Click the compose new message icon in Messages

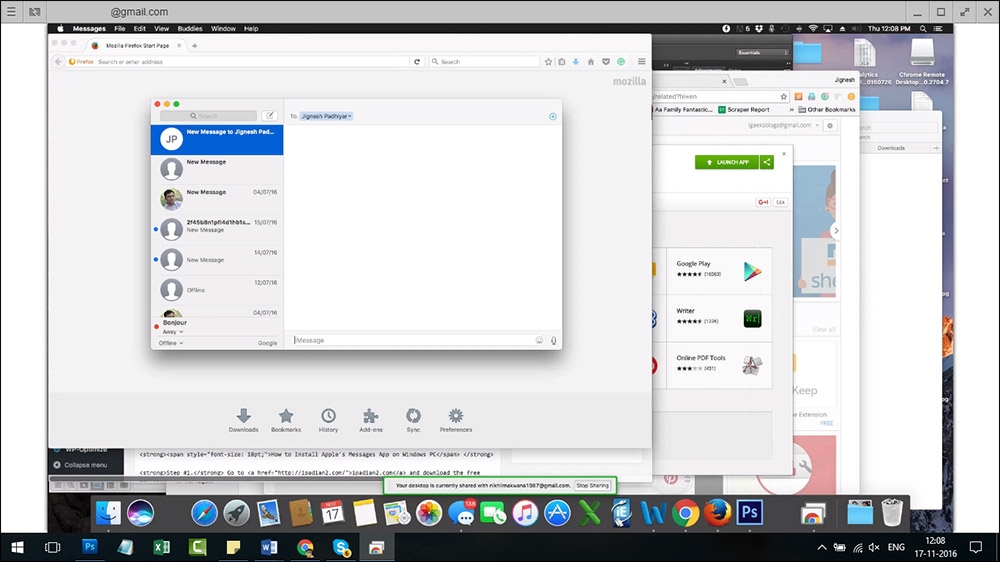[270, 115]
